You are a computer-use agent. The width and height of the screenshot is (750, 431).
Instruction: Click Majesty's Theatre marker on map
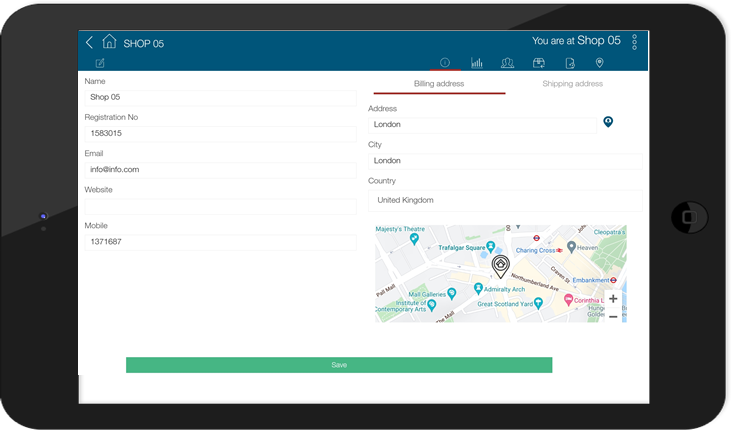(x=414, y=239)
